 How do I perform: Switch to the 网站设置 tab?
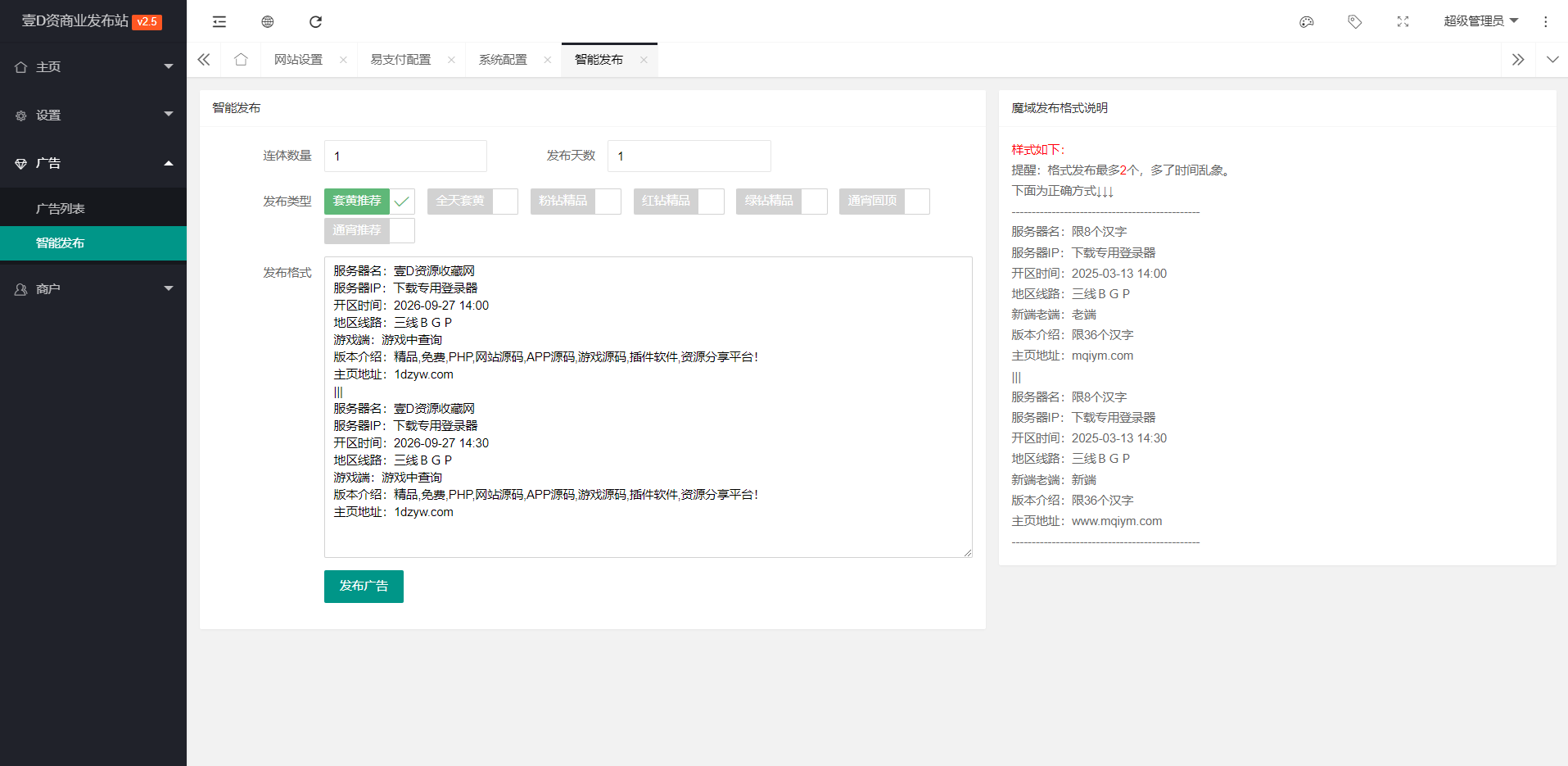tap(298, 60)
